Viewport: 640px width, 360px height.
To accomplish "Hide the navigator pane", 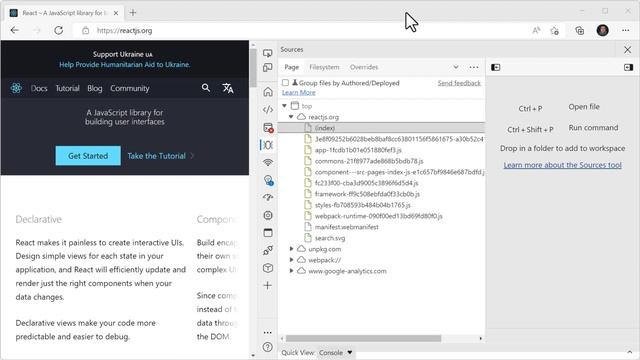I will (x=496, y=67).
